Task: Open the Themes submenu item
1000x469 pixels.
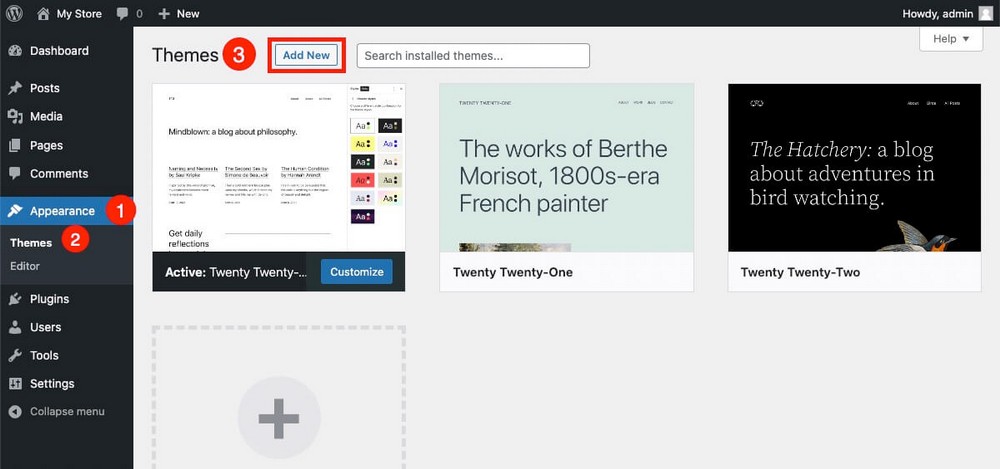Action: pos(31,242)
